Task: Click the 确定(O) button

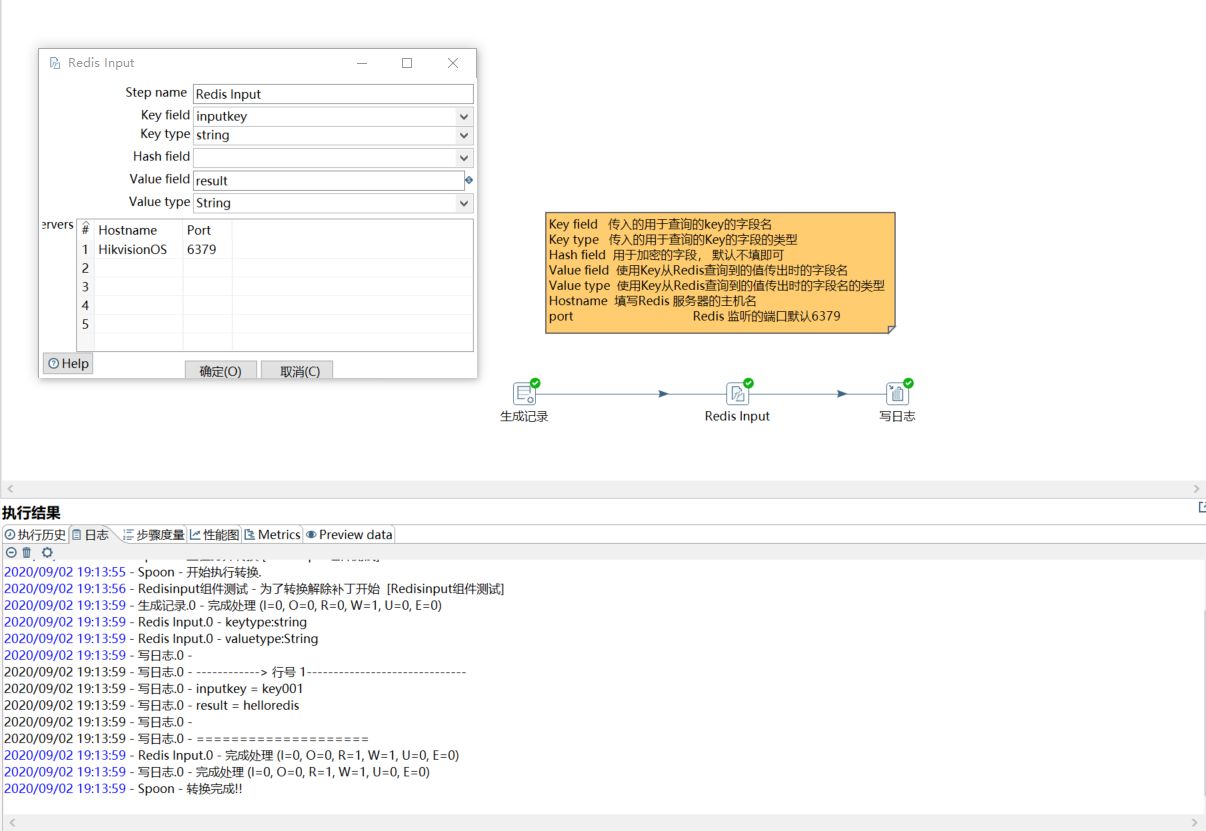Action: 221,370
